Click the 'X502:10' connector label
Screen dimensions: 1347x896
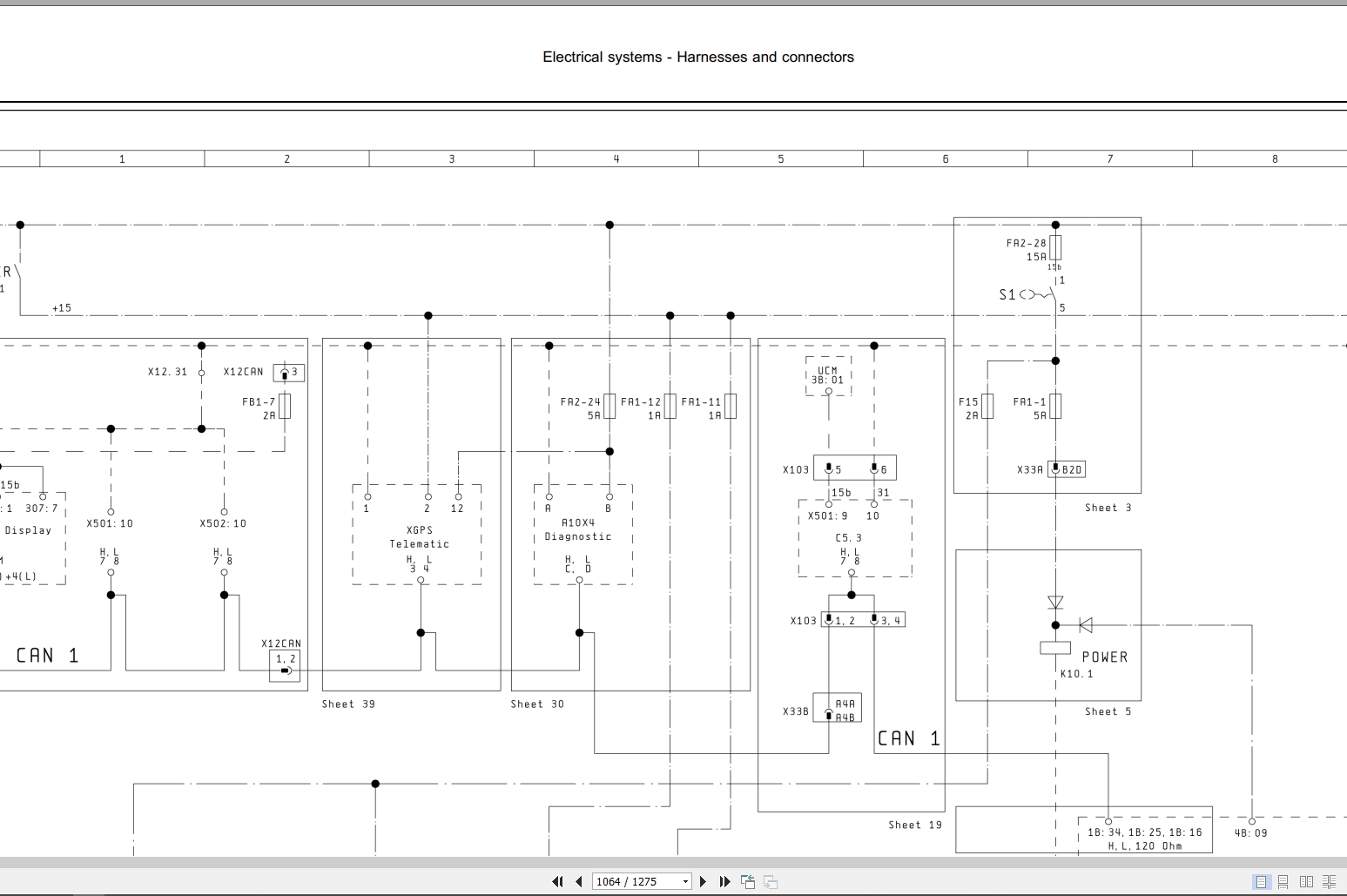pyautogui.click(x=223, y=524)
